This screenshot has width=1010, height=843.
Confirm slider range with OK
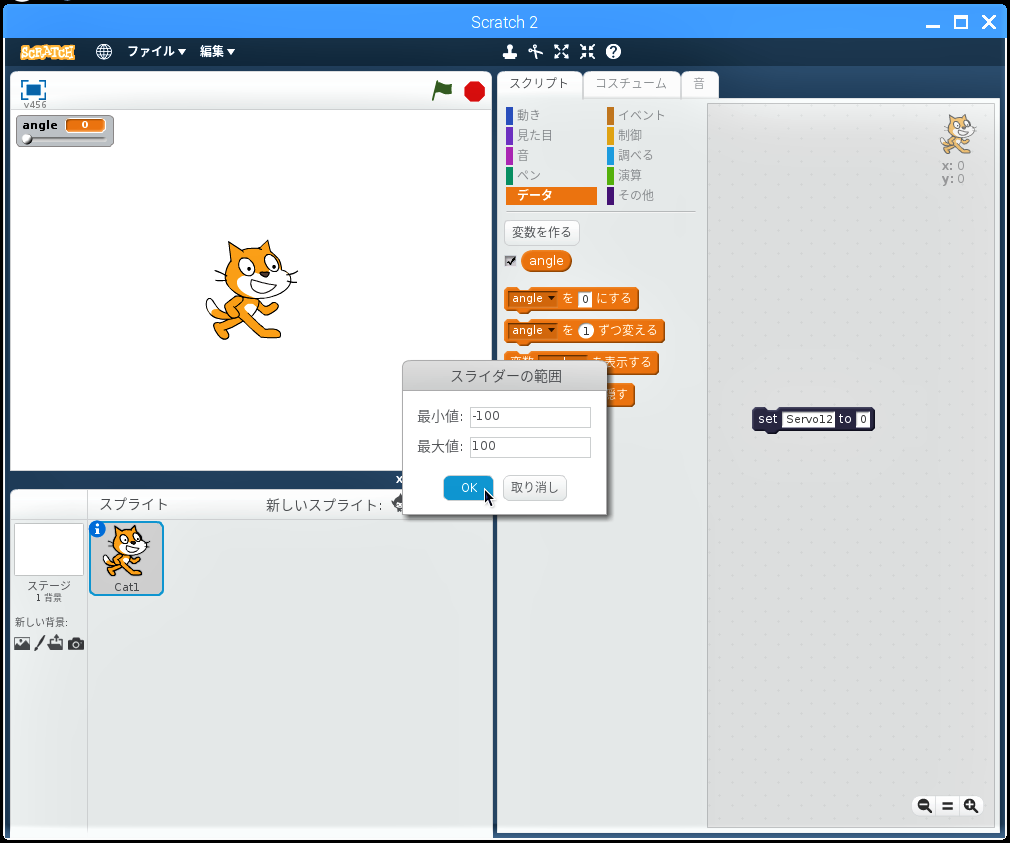pos(468,488)
